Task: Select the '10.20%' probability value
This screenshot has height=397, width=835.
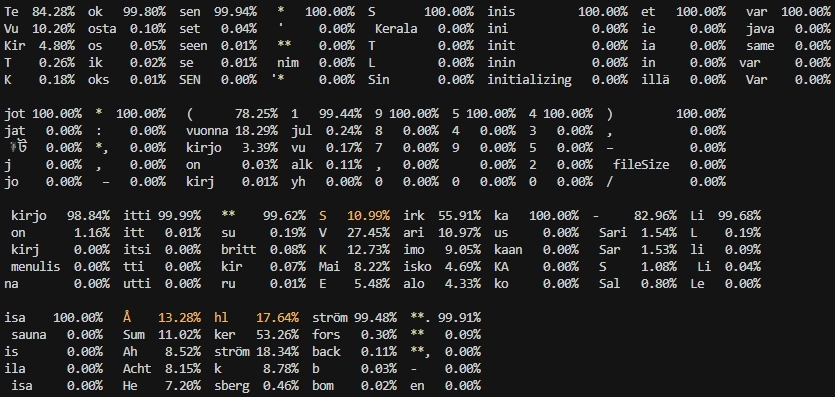Action: click(x=53, y=28)
